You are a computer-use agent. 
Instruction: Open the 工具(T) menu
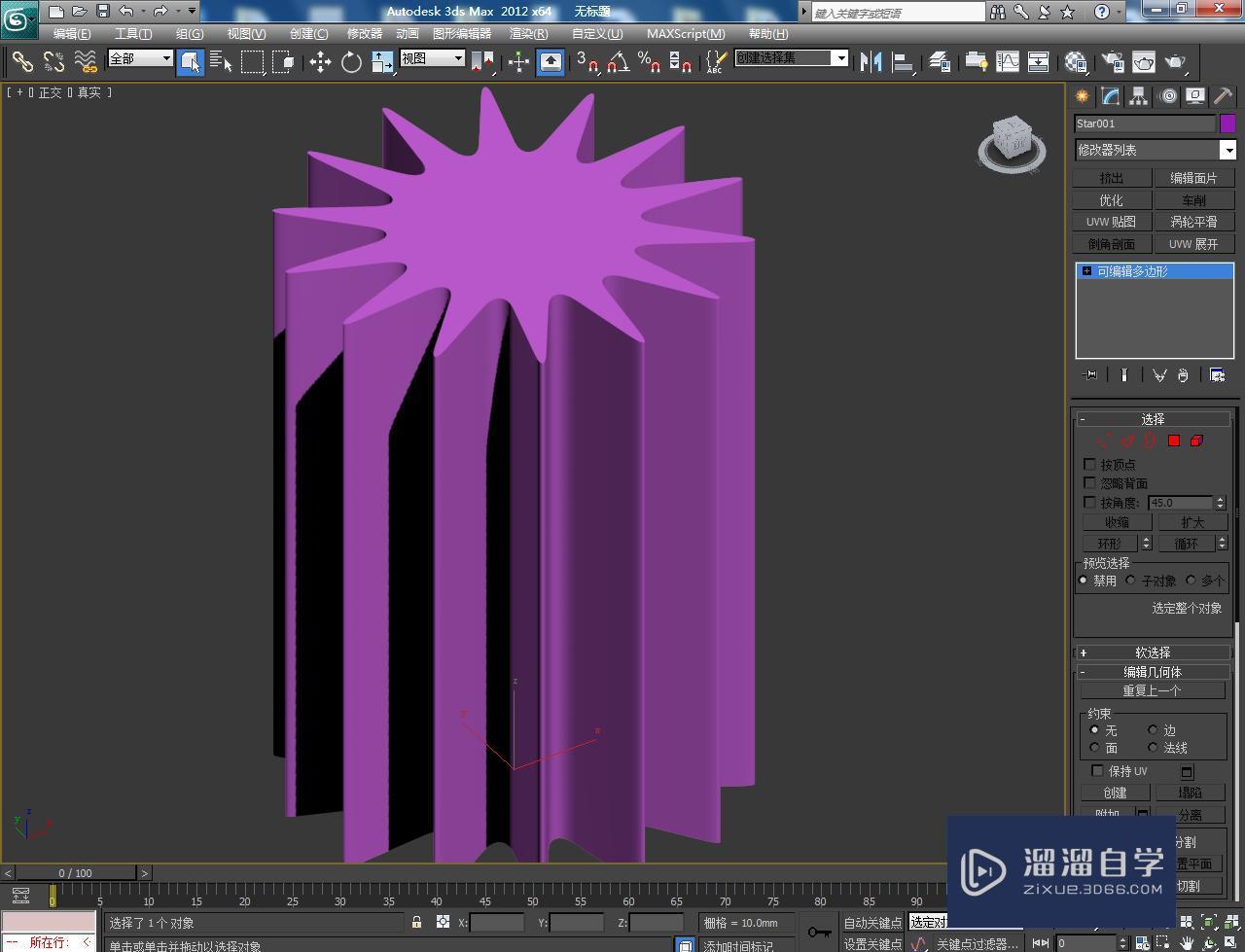(x=133, y=33)
